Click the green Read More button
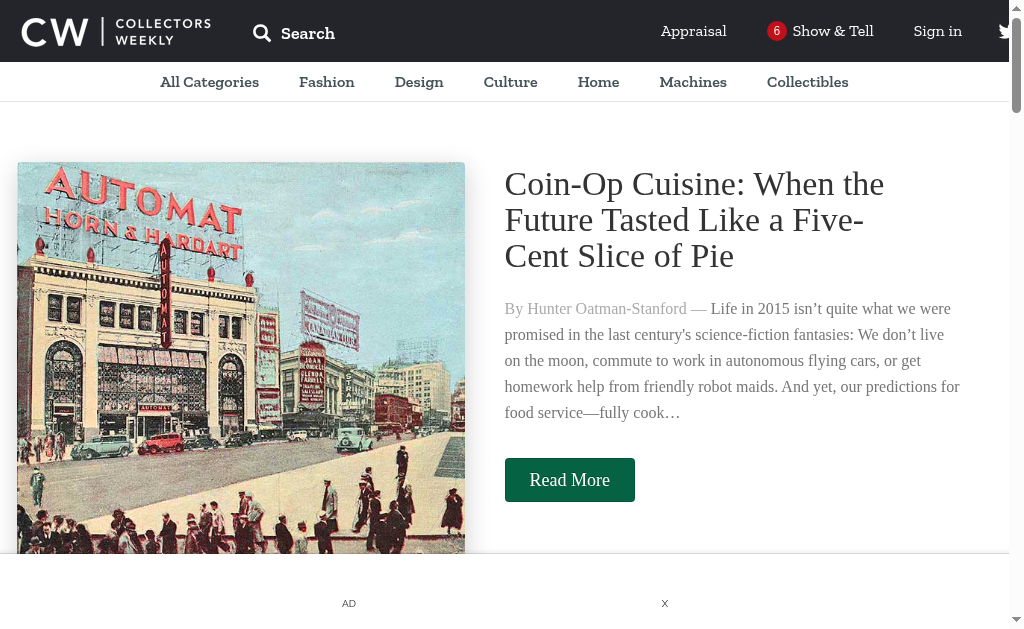The height and width of the screenshot is (629, 1024). click(x=569, y=480)
